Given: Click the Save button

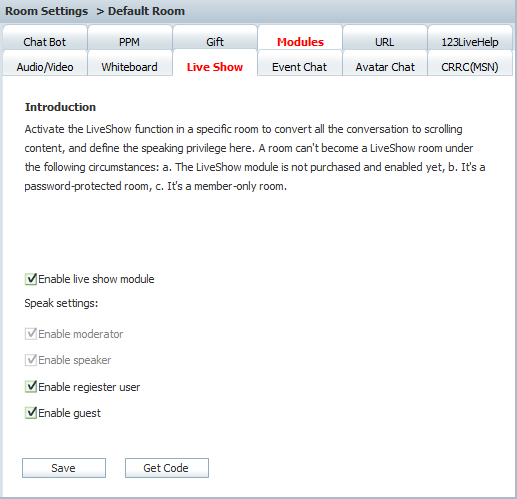Looking at the screenshot, I should 64,468.
